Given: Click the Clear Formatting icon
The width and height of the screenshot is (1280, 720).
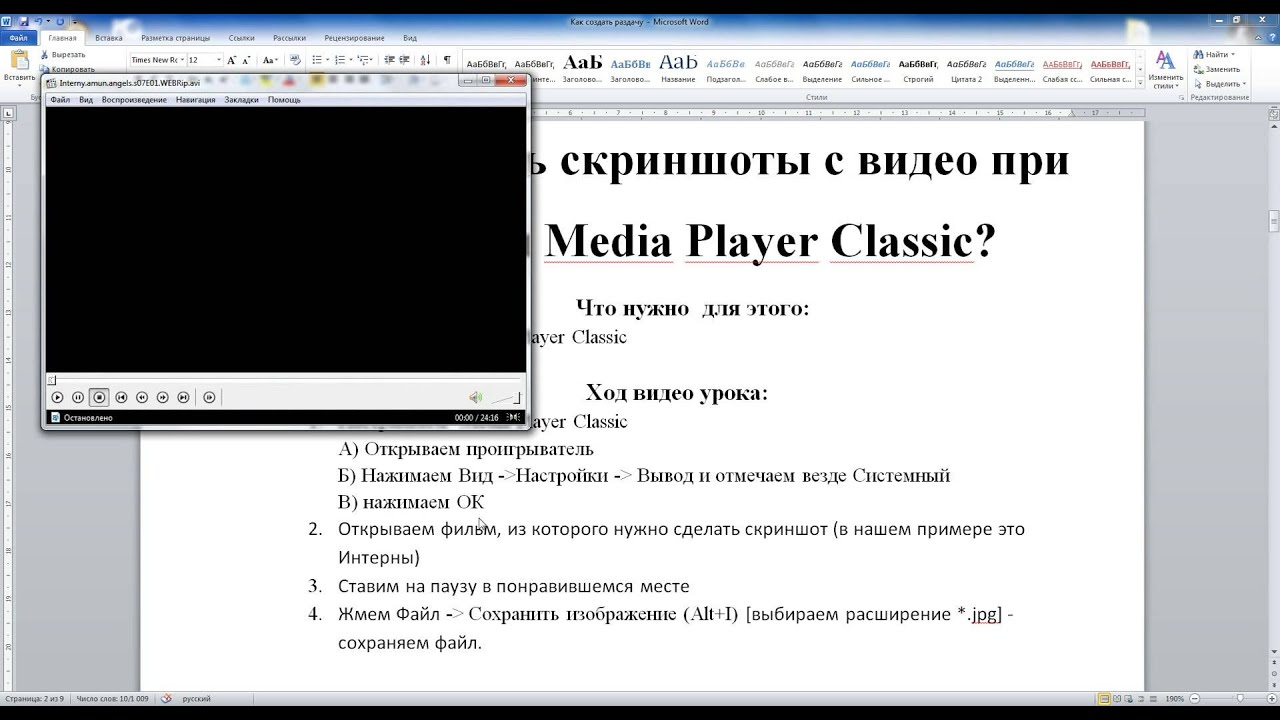Looking at the screenshot, I should (294, 60).
